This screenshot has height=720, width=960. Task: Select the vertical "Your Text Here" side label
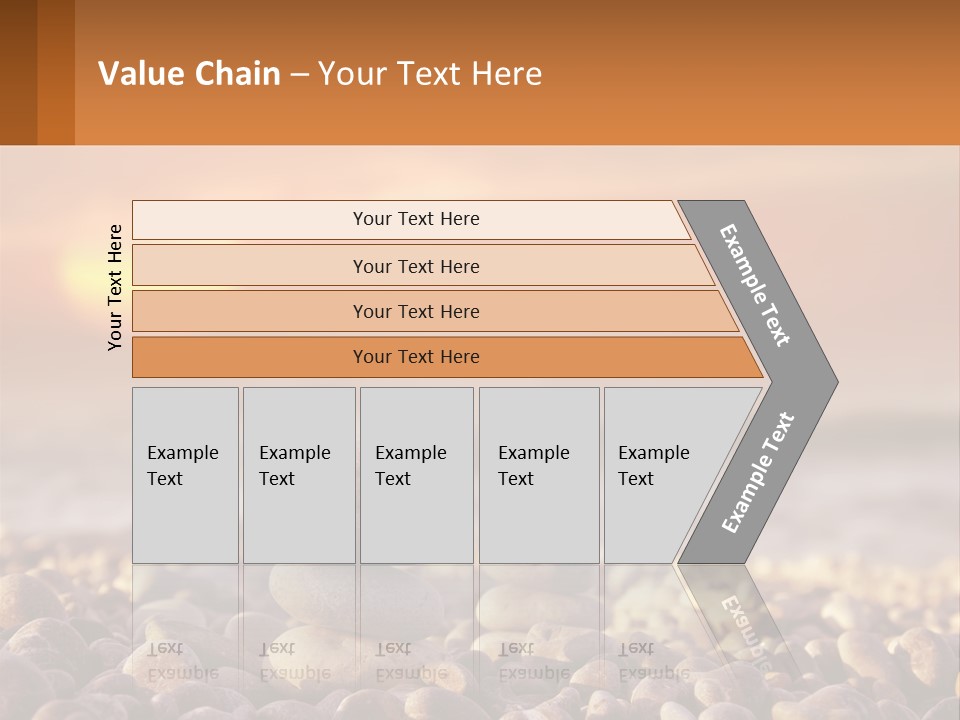[x=115, y=287]
